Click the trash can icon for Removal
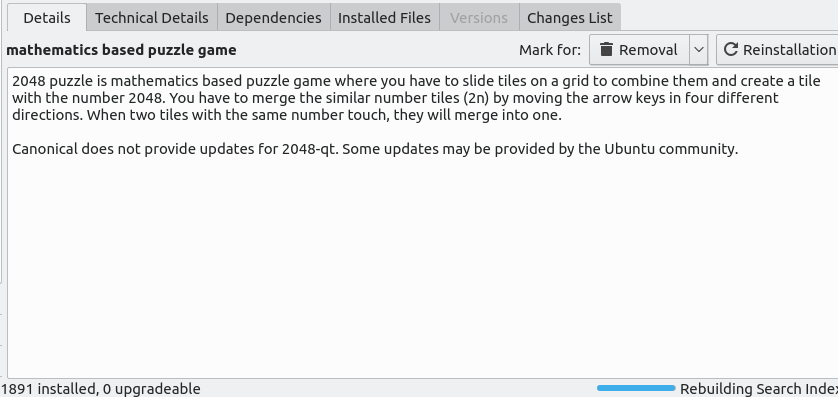Screen dimensions: 838x397 pyautogui.click(x=606, y=50)
